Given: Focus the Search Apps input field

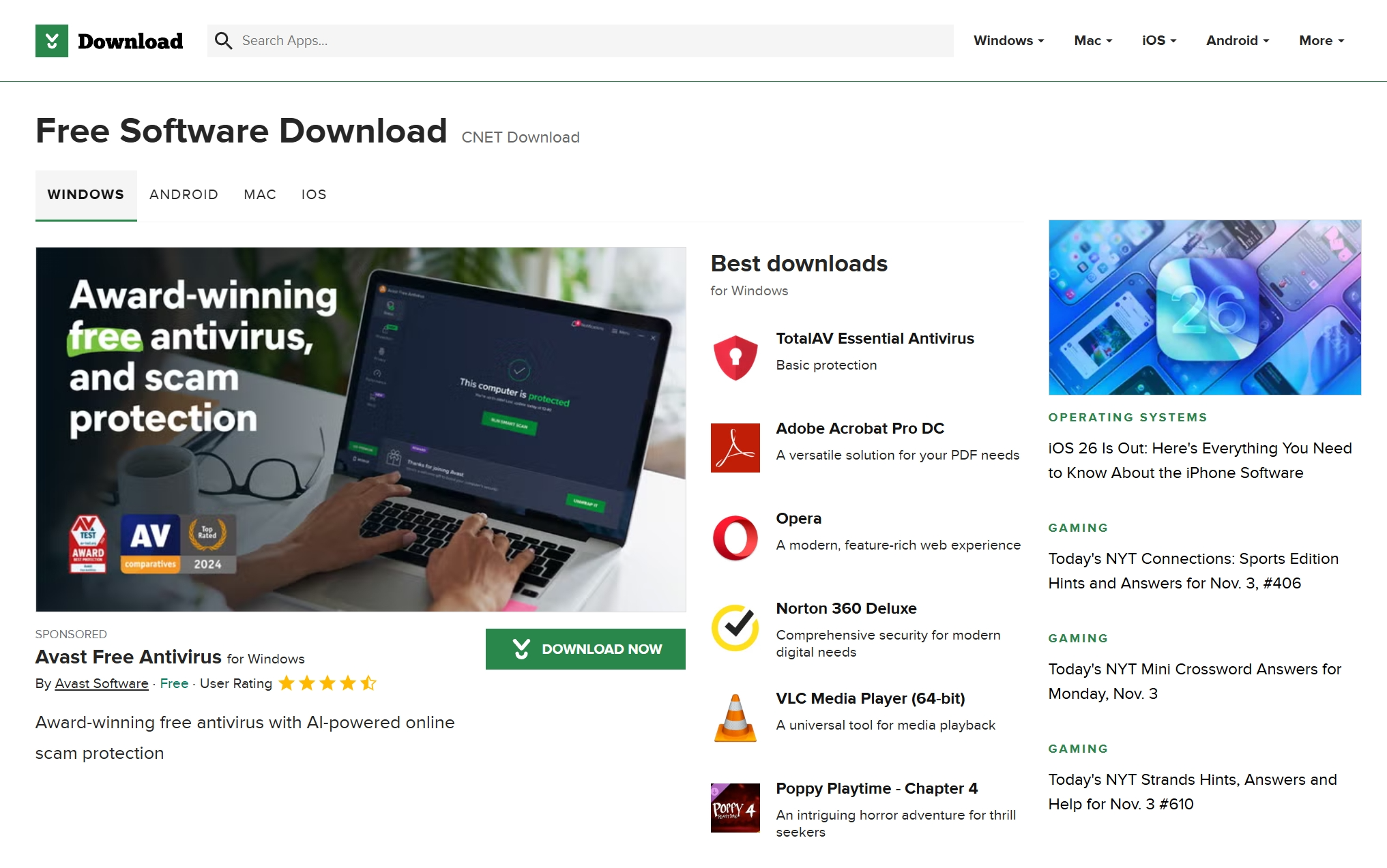Looking at the screenshot, I should [581, 41].
